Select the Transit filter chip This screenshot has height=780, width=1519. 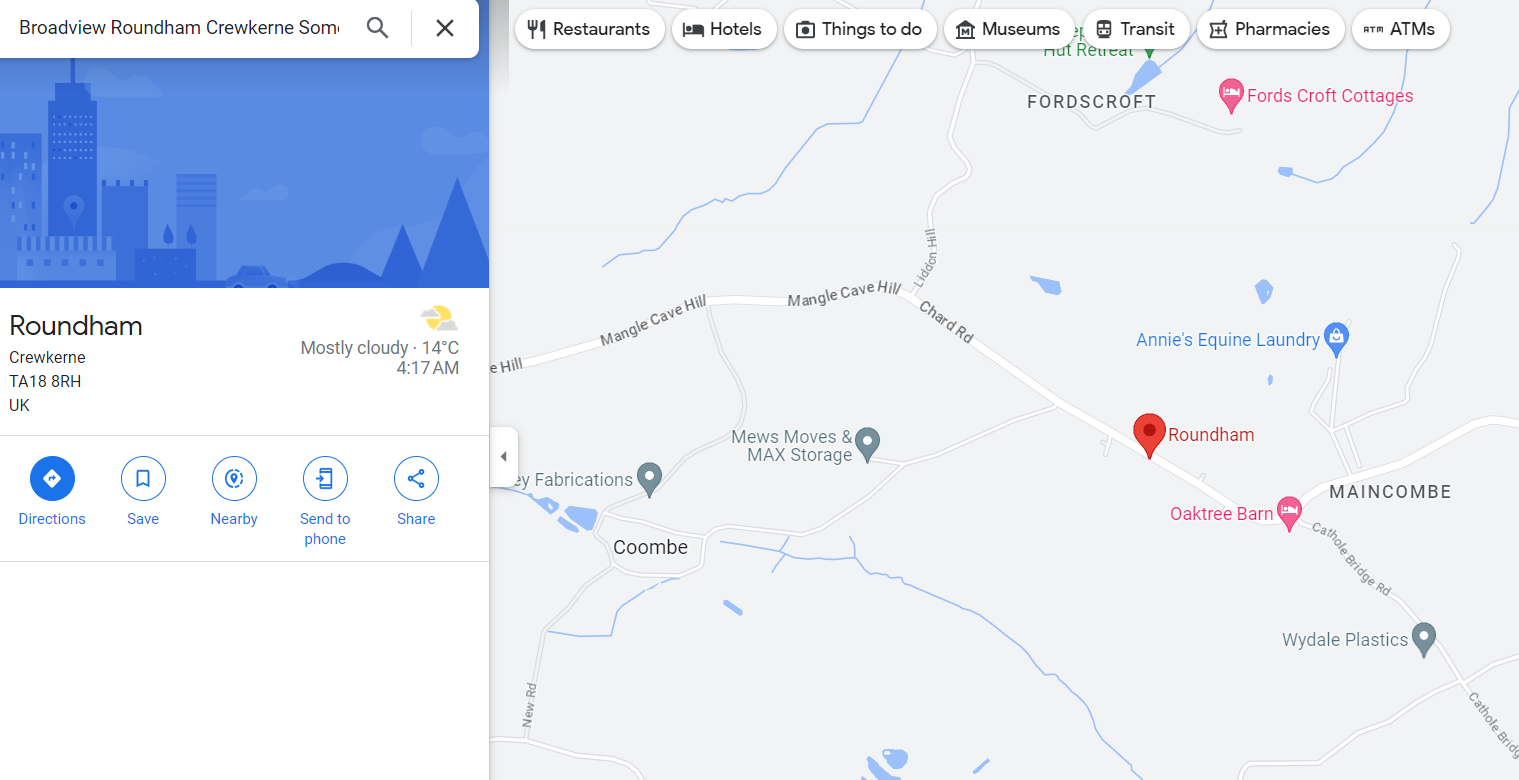1136,29
